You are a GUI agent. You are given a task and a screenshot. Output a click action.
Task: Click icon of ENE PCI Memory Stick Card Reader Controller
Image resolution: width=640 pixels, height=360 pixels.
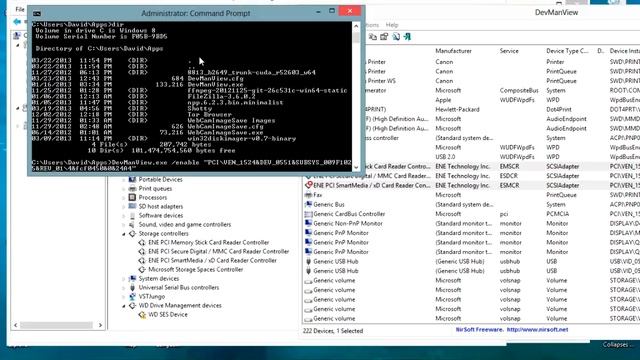click(142, 242)
